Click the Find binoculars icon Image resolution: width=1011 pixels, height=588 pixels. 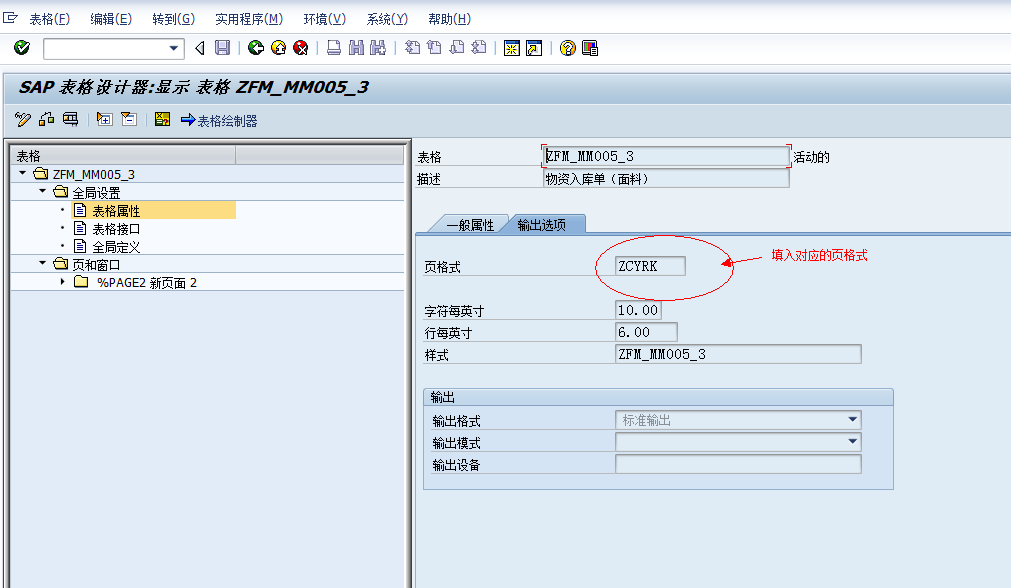(x=357, y=48)
